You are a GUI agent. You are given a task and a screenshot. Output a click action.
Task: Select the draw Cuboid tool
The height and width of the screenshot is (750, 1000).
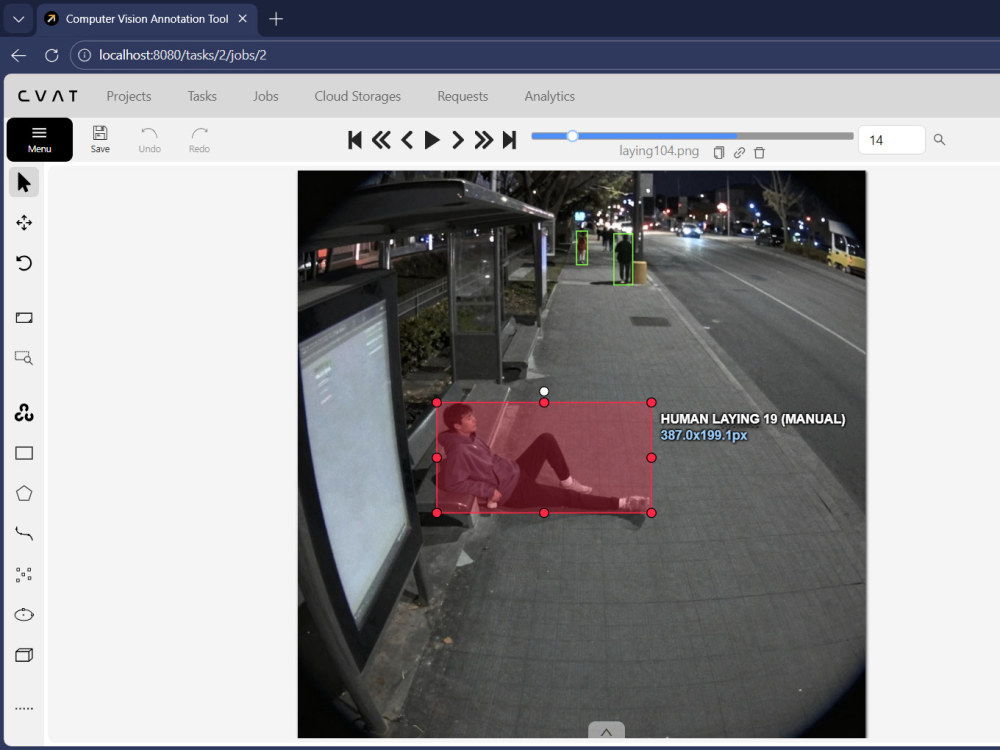[x=24, y=655]
